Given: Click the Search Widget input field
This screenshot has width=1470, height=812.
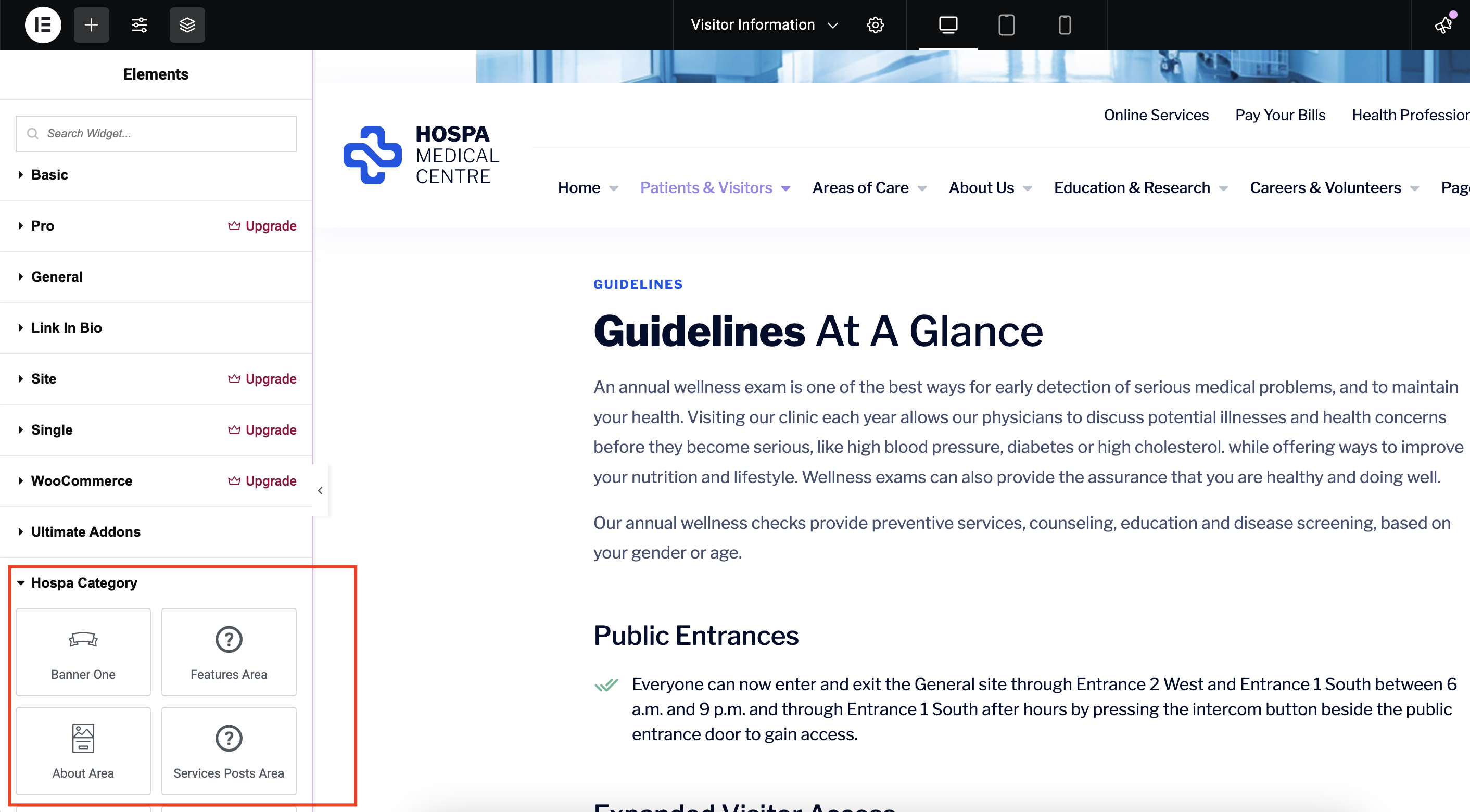Looking at the screenshot, I should pyautogui.click(x=156, y=134).
